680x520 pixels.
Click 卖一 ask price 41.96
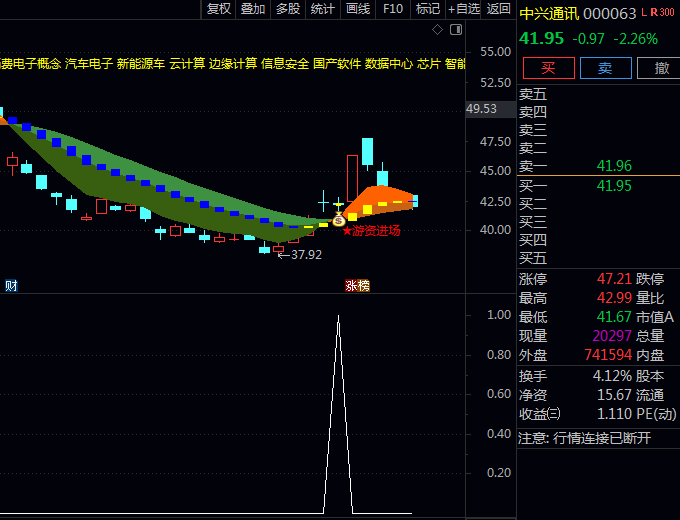[614, 166]
